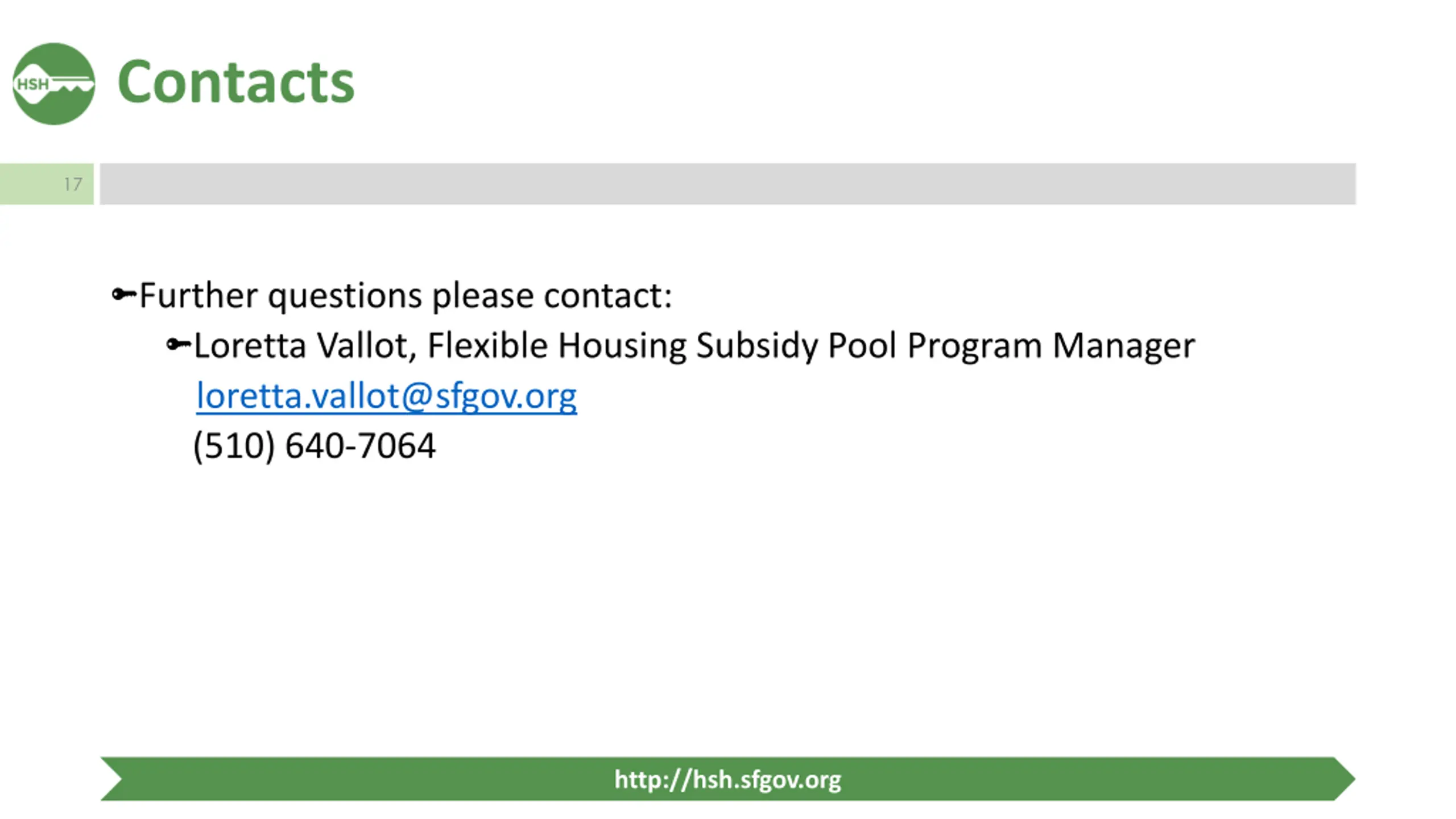Click the word 'questions' in first bullet
Viewport: 1456px width, 819px height.
tap(345, 297)
